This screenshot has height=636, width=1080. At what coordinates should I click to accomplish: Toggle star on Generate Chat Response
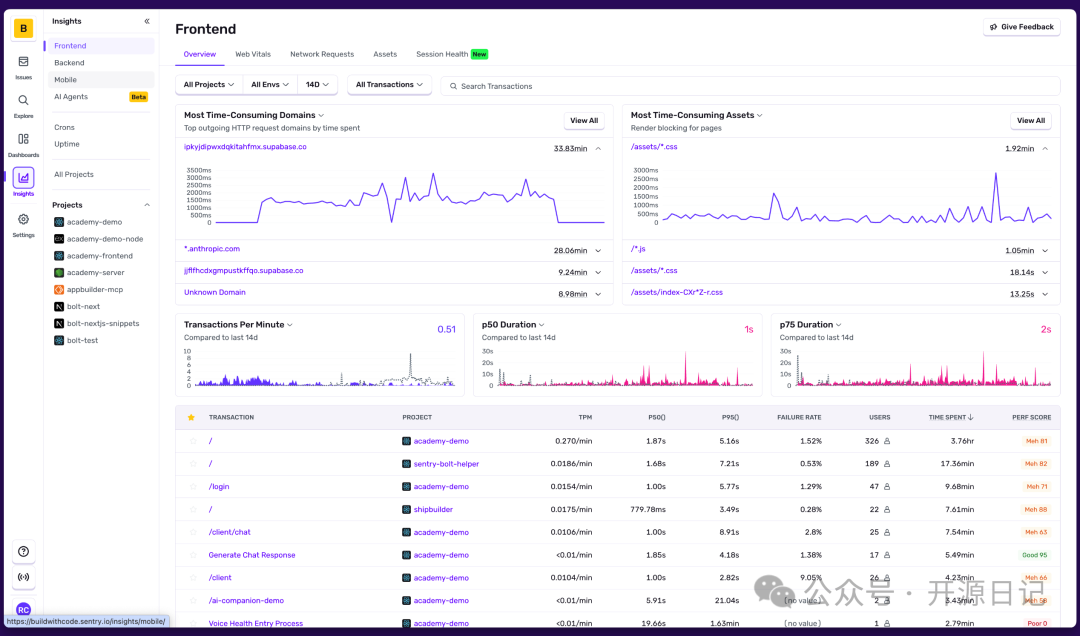[x=193, y=555]
